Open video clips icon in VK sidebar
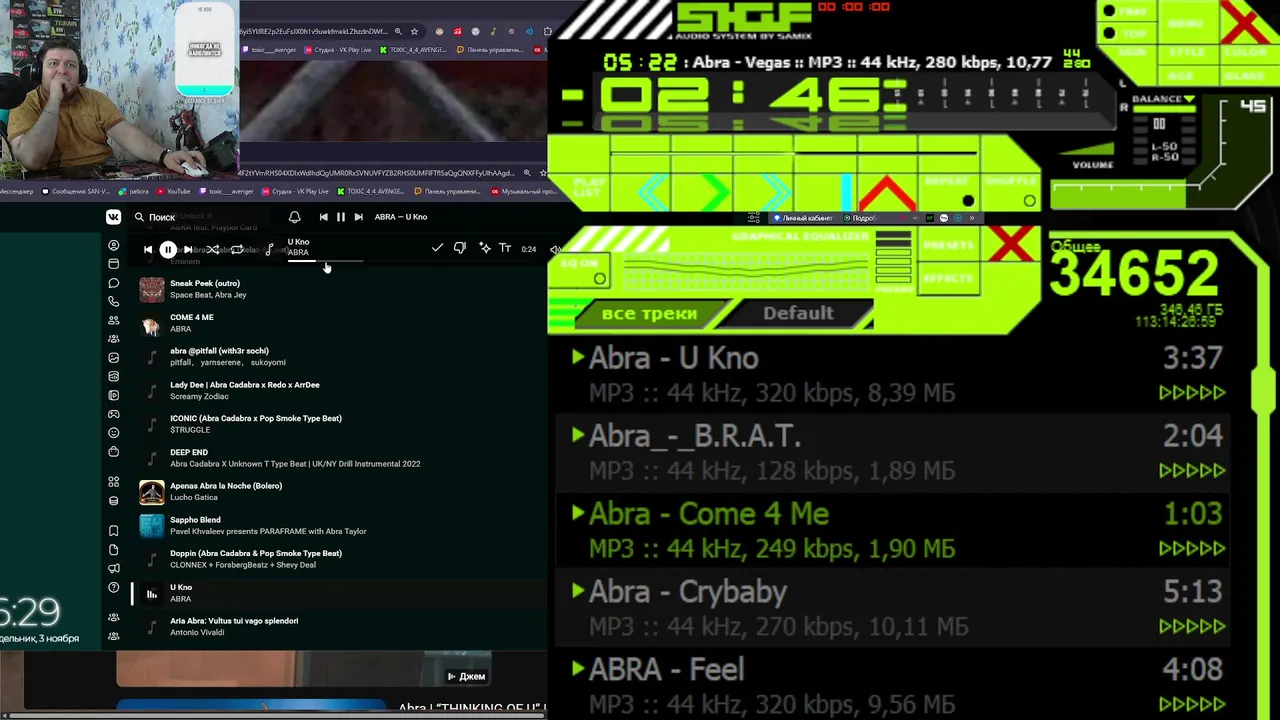Image resolution: width=1280 pixels, height=720 pixels. point(114,396)
